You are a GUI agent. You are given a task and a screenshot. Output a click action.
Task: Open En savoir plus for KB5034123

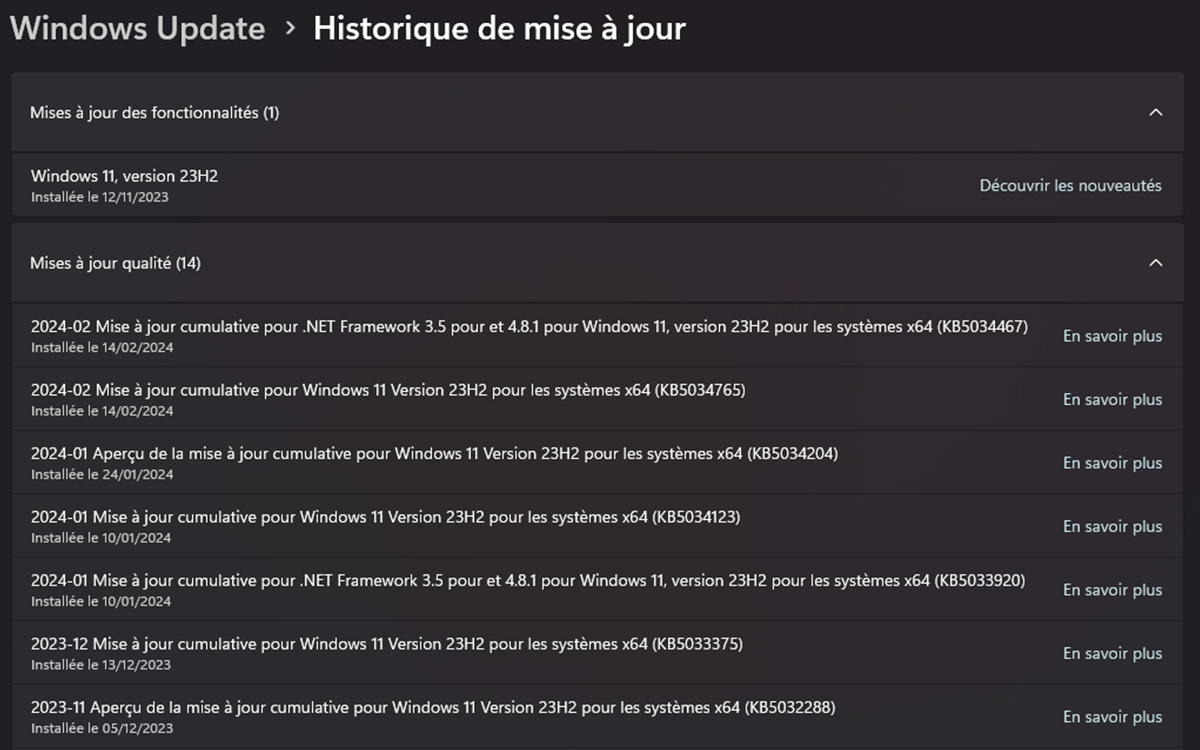tap(1112, 526)
